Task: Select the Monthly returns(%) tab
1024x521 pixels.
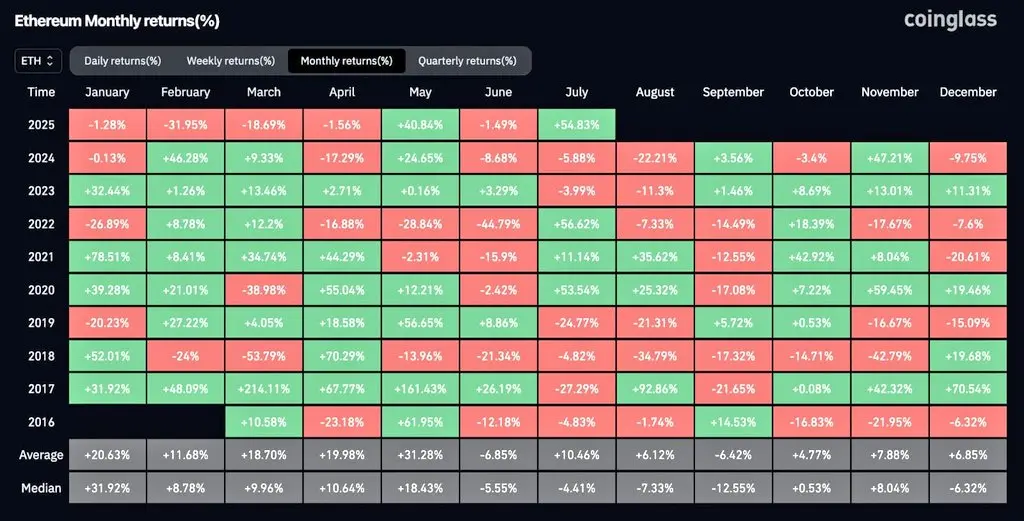Action: 346,61
